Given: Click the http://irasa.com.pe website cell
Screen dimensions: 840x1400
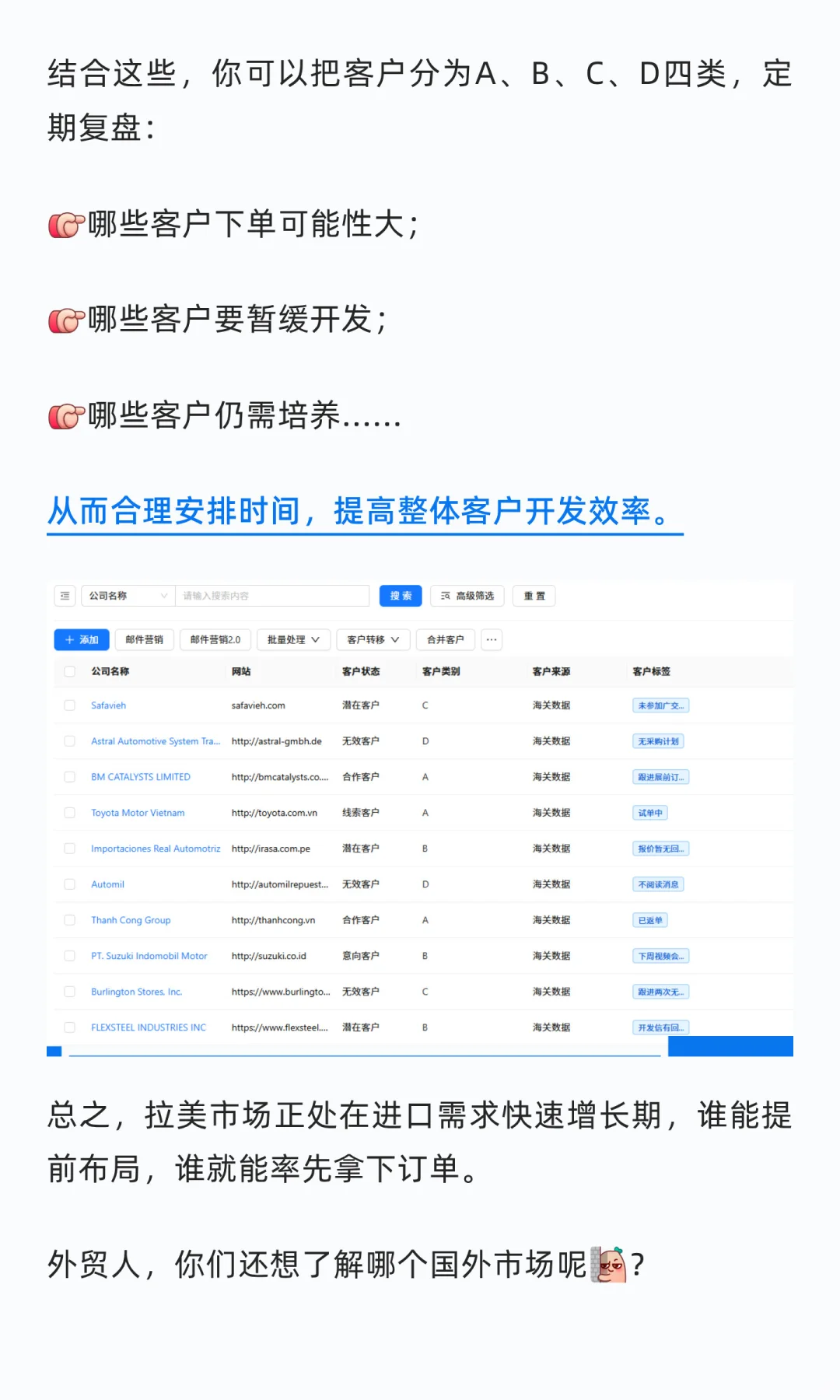Looking at the screenshot, I should (x=271, y=849).
